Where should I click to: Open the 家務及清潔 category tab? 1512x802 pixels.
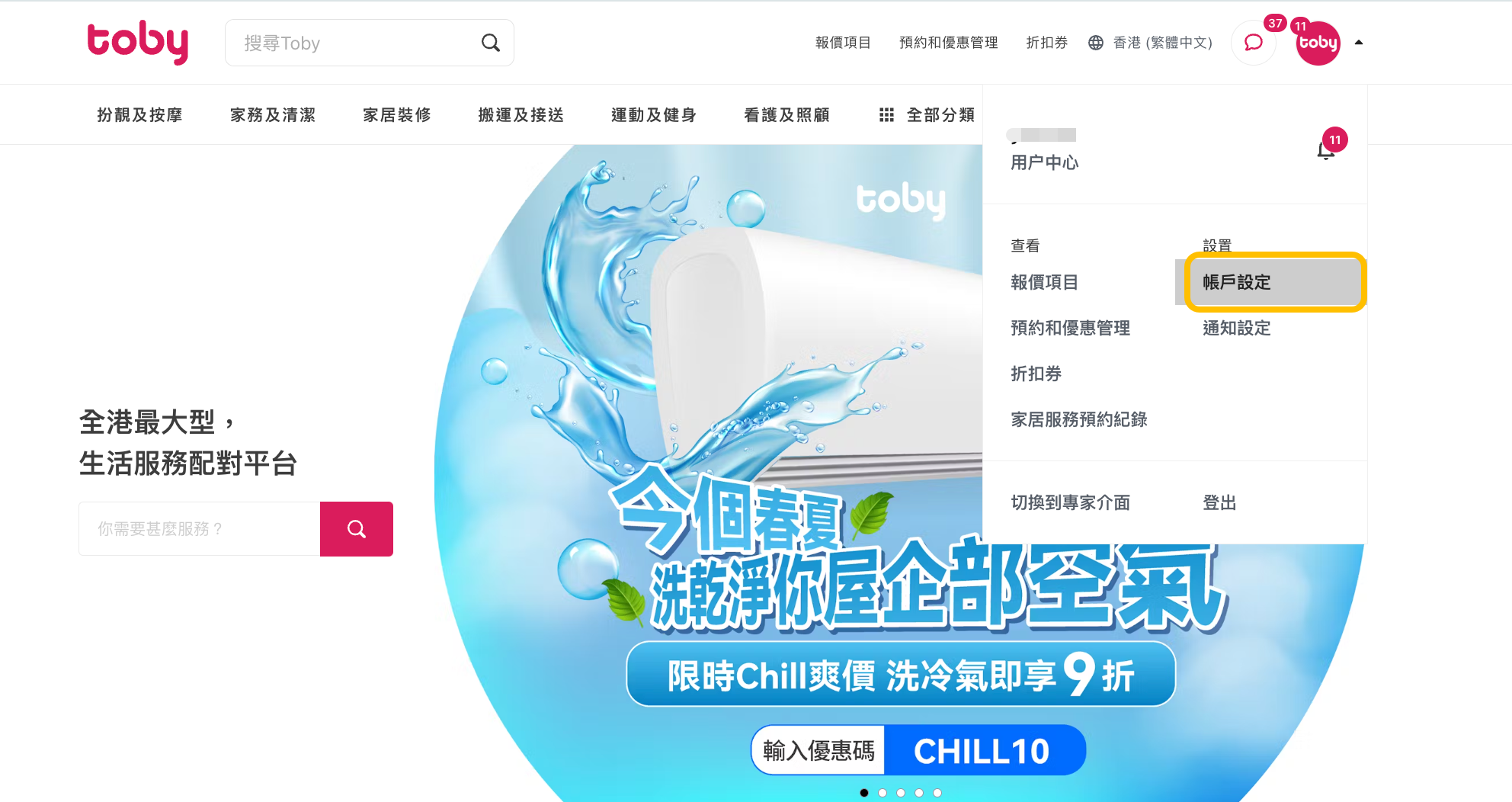click(x=273, y=115)
